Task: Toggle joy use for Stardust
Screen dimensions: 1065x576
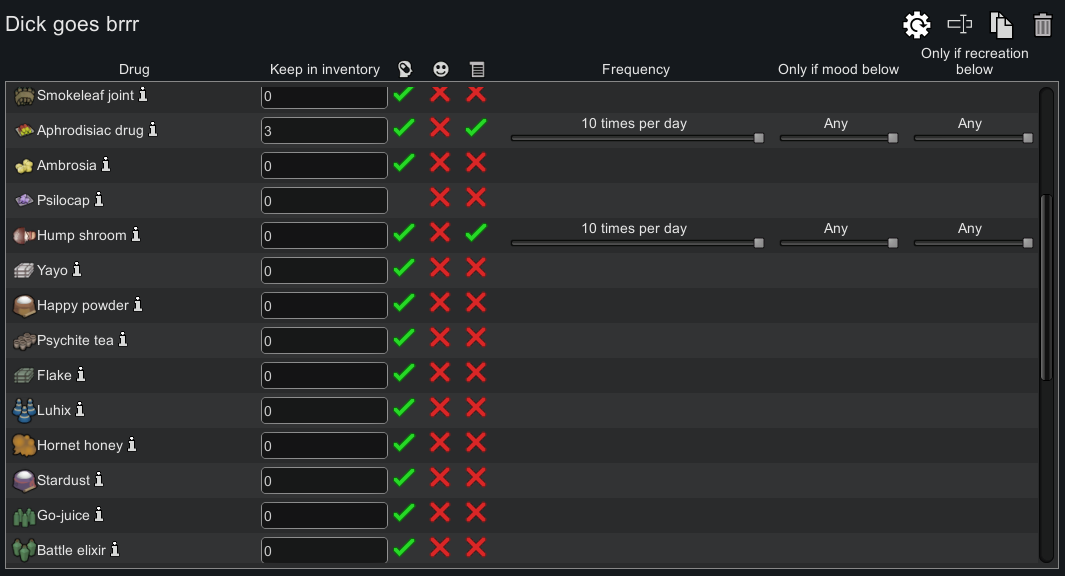Action: (x=440, y=478)
